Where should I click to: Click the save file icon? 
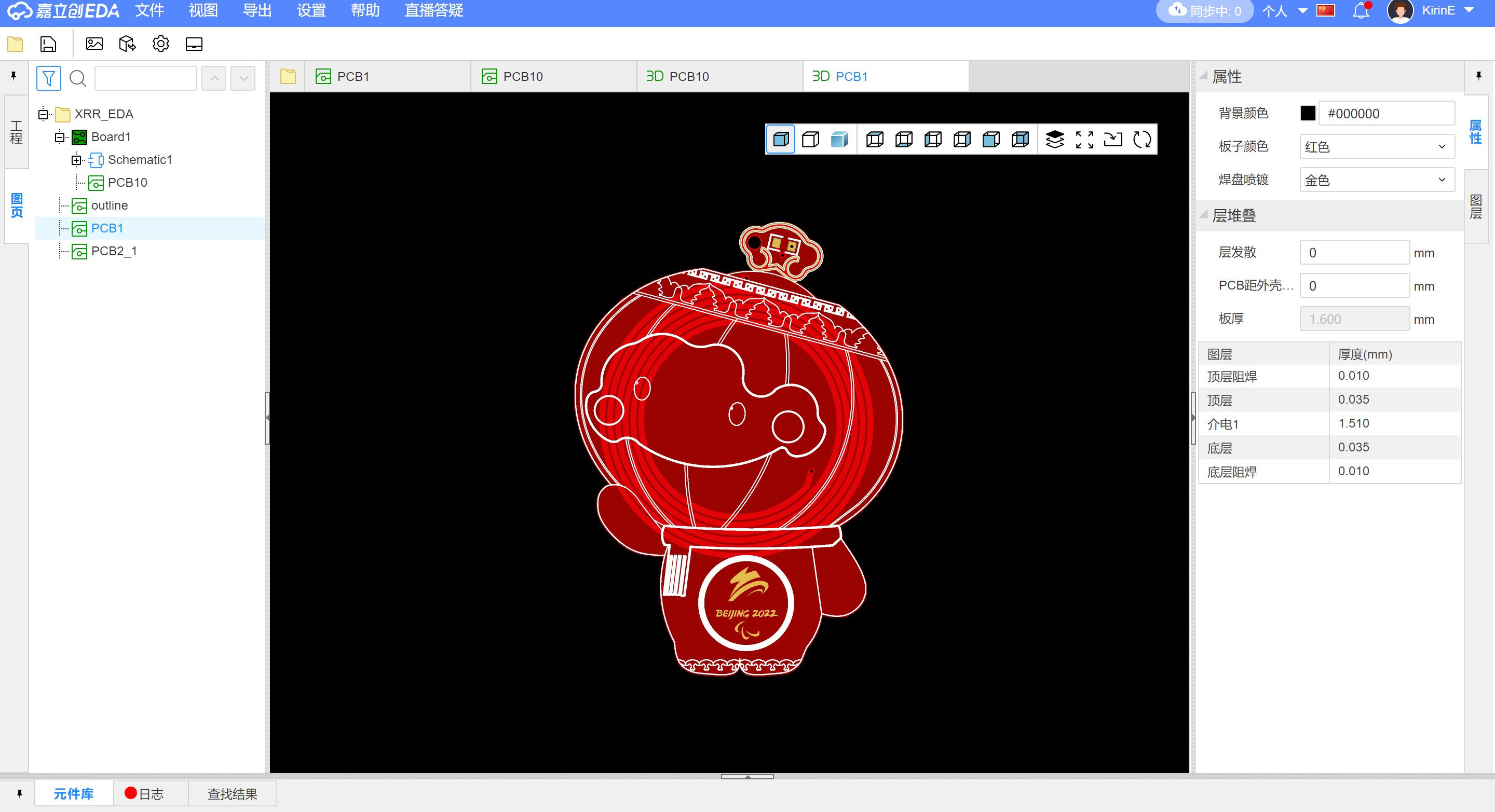point(48,44)
